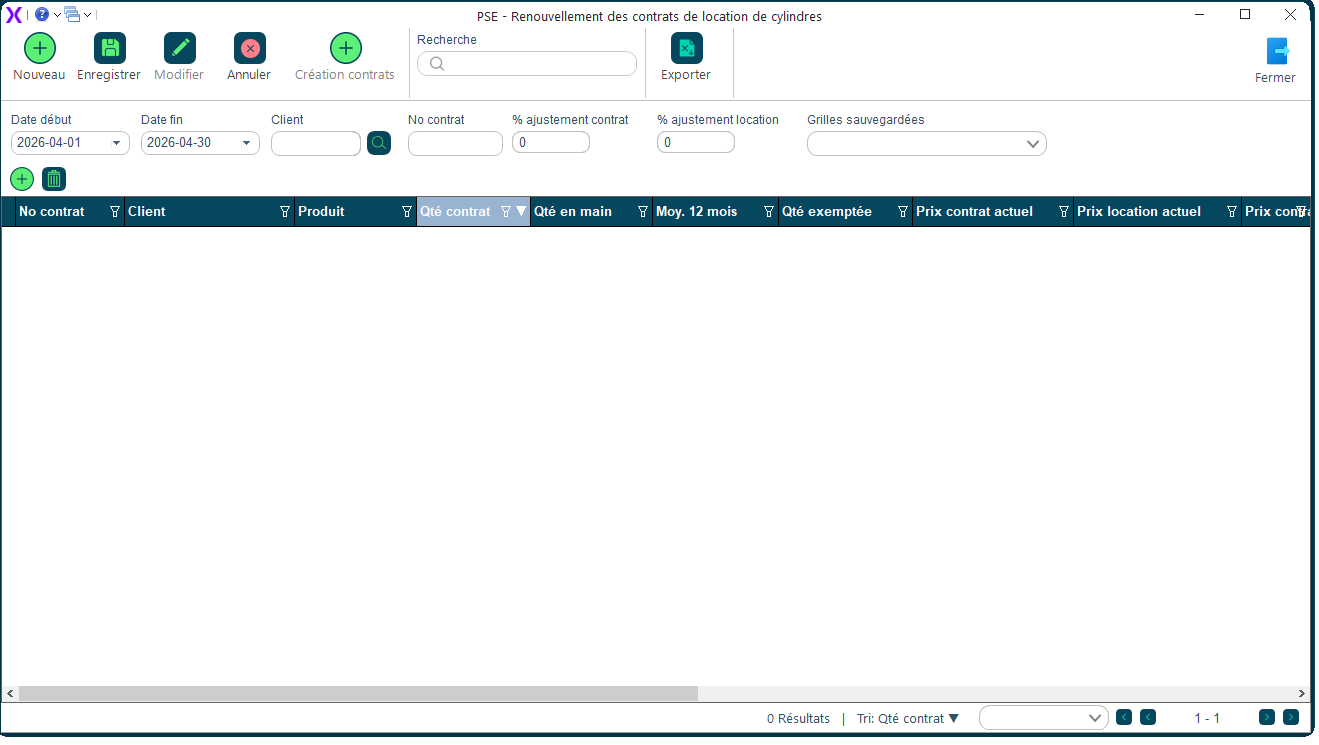Sort by the Qté en main header
1319x745 pixels.
[x=573, y=212]
